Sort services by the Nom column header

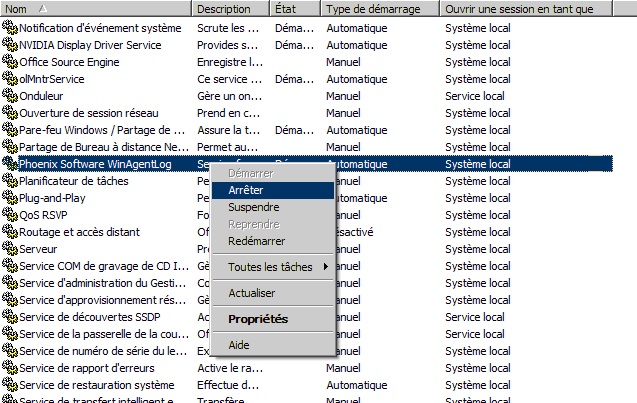pyautogui.click(x=96, y=9)
